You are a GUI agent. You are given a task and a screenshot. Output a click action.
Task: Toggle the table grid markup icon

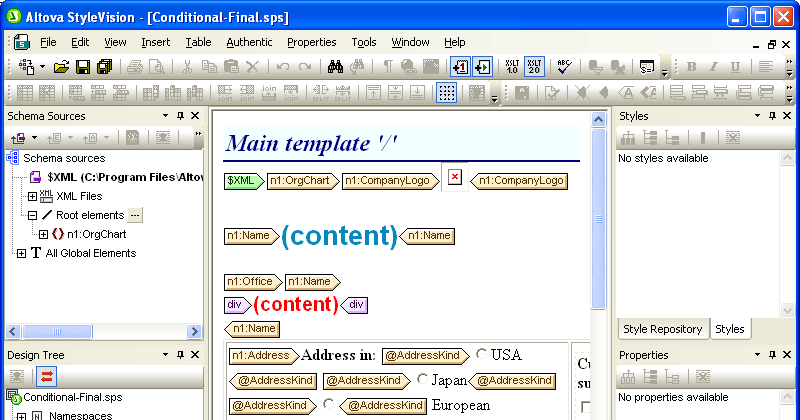coord(447,93)
